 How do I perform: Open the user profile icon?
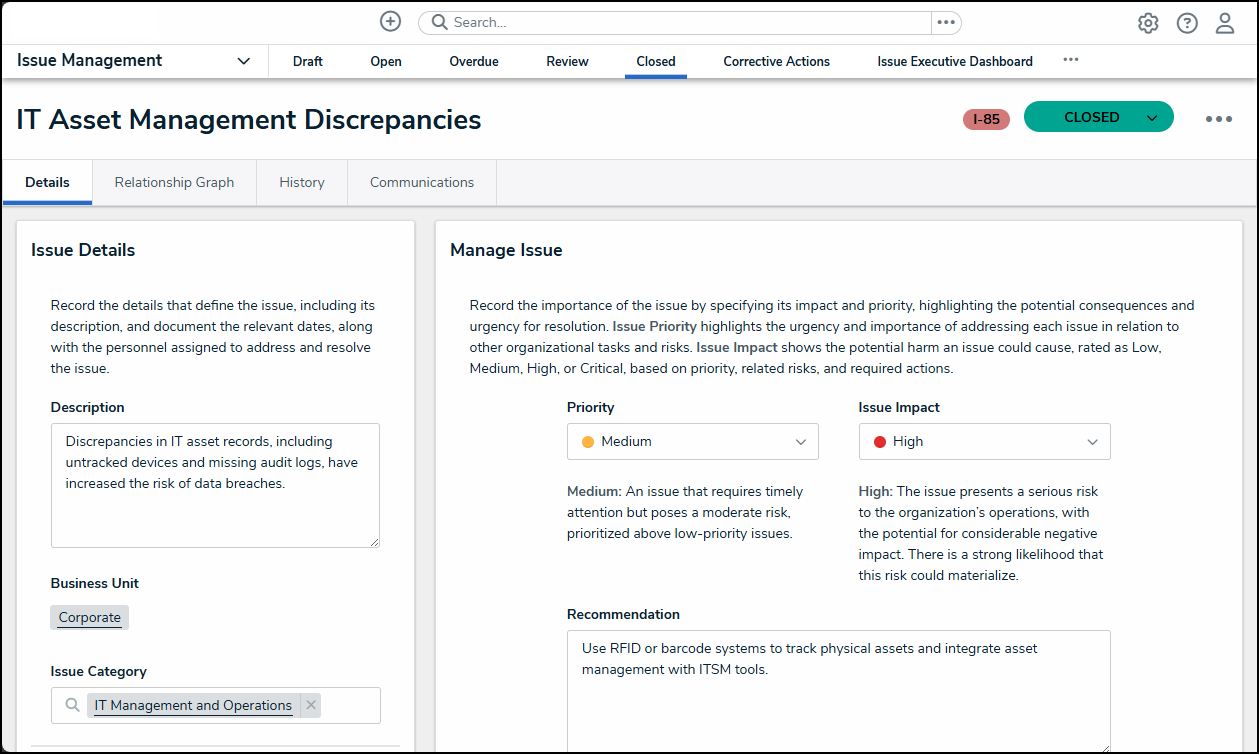(1225, 23)
